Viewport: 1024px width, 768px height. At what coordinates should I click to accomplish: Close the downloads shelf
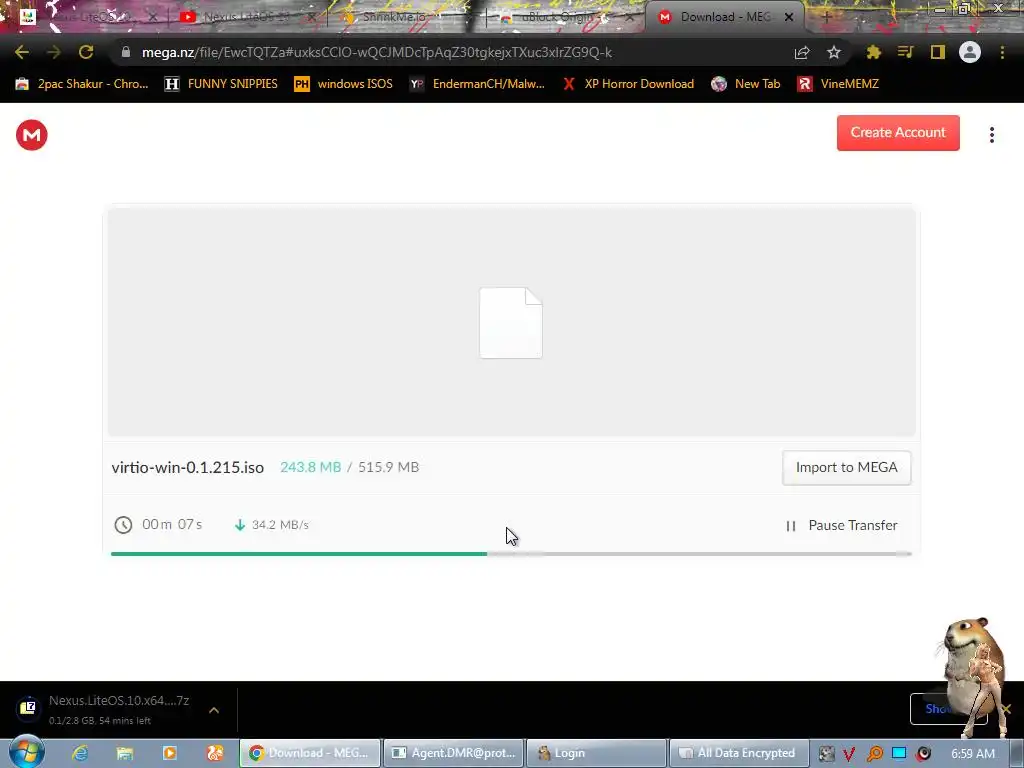1006,709
